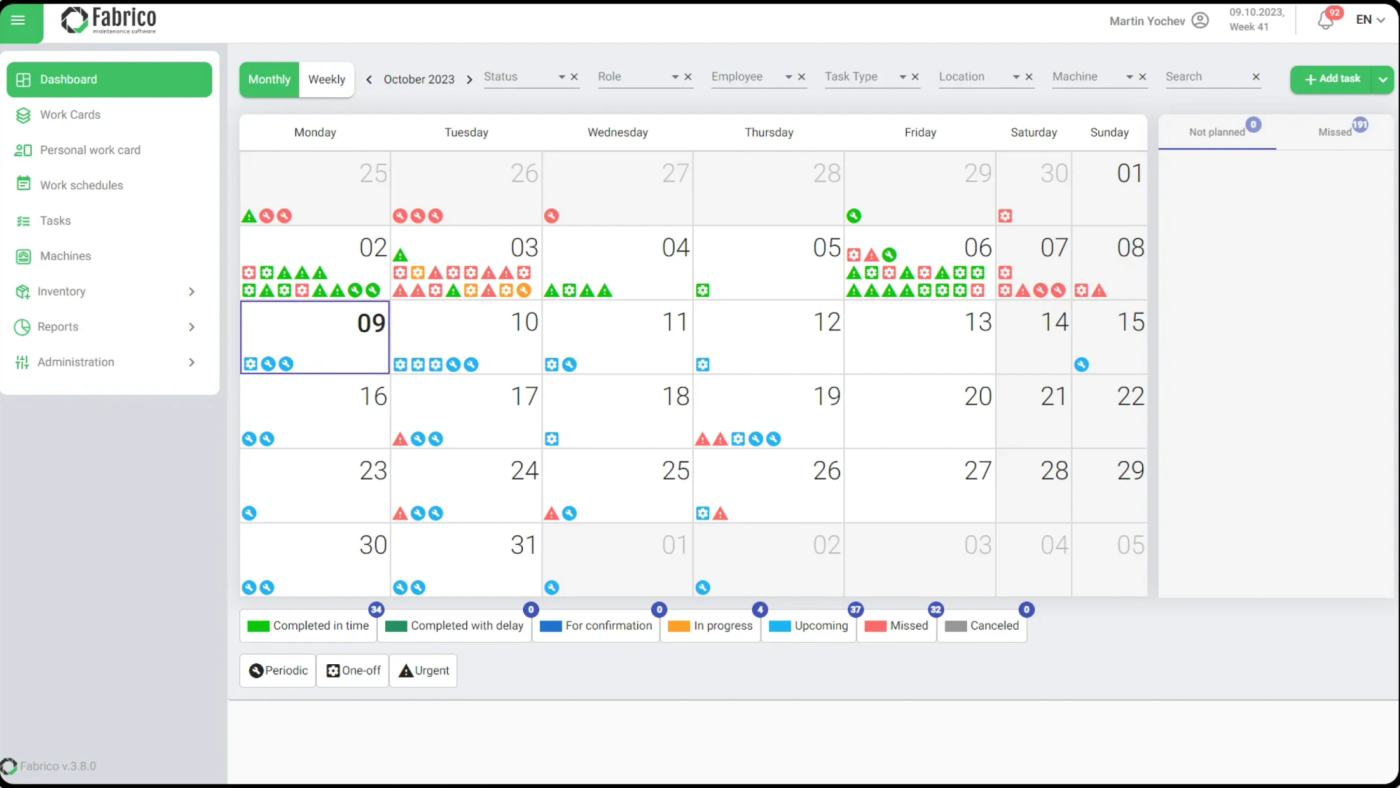This screenshot has width=1400, height=788.
Task: Expand the Administration submenu chevron
Action: (191, 362)
